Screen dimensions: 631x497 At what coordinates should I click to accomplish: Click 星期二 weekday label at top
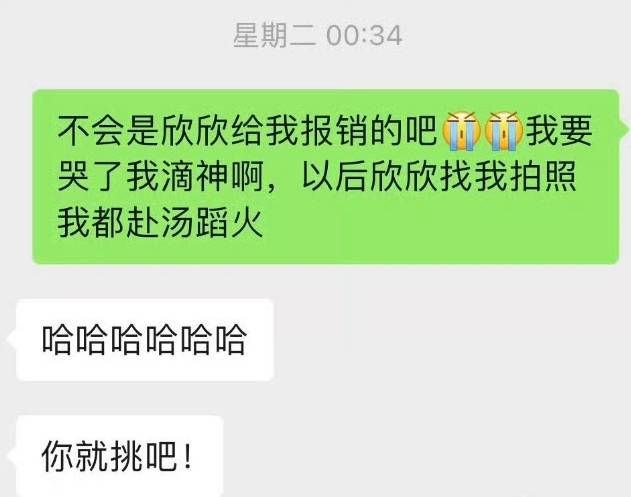coord(274,35)
